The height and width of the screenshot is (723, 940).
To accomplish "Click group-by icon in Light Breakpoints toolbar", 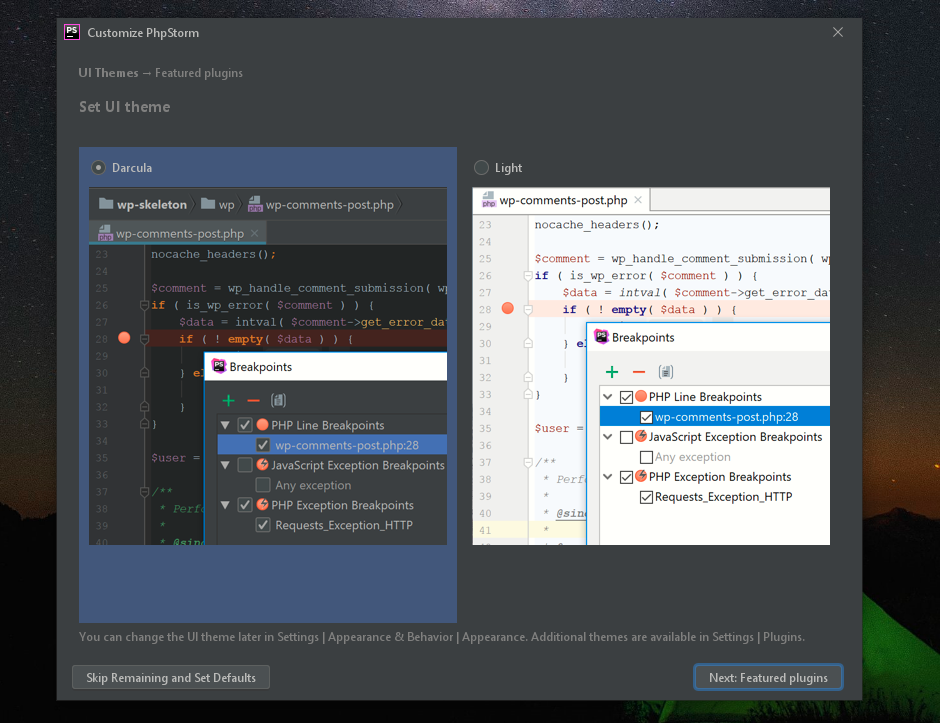I will point(665,372).
